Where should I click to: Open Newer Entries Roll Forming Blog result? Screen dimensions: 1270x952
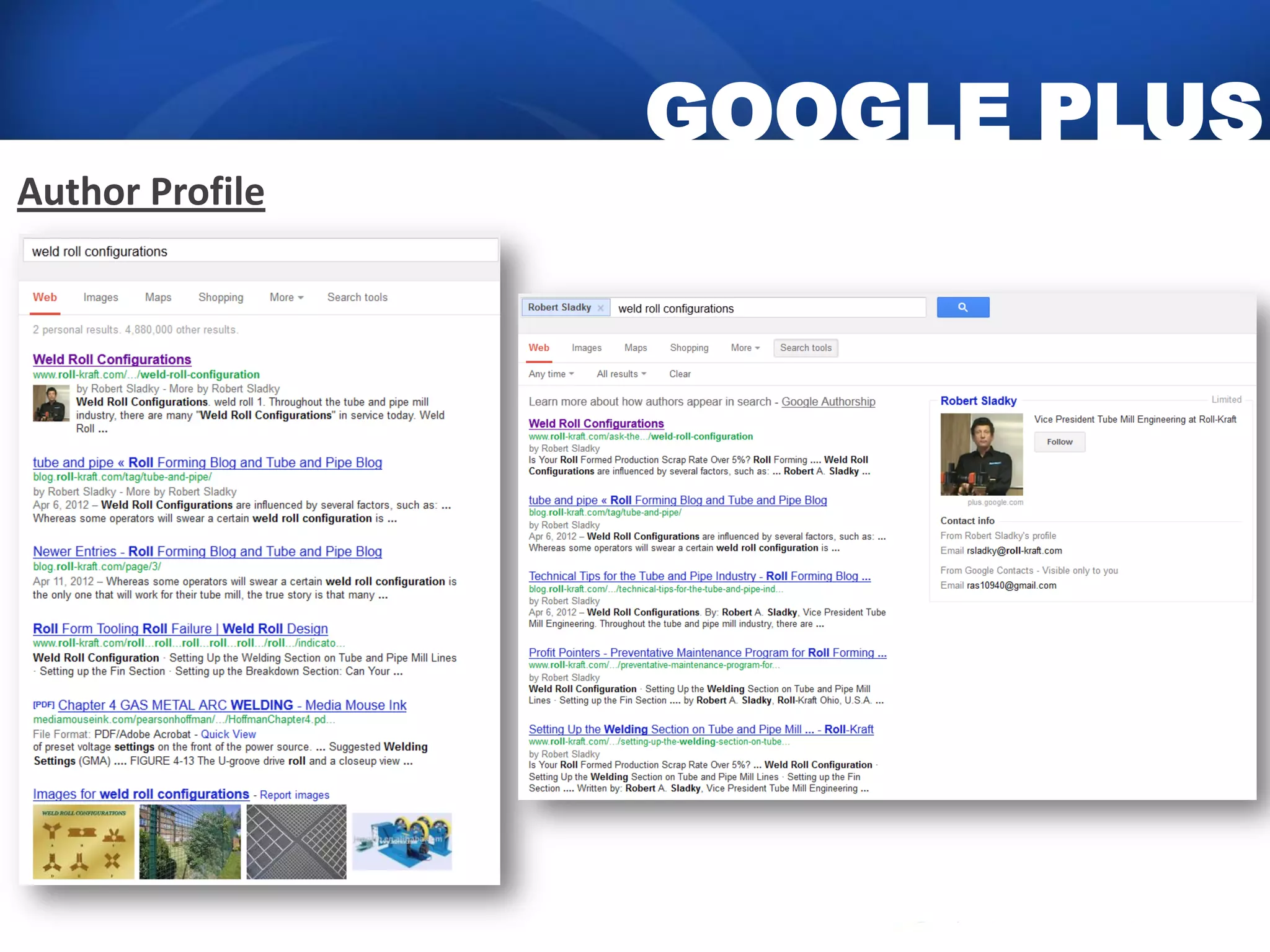coord(207,552)
